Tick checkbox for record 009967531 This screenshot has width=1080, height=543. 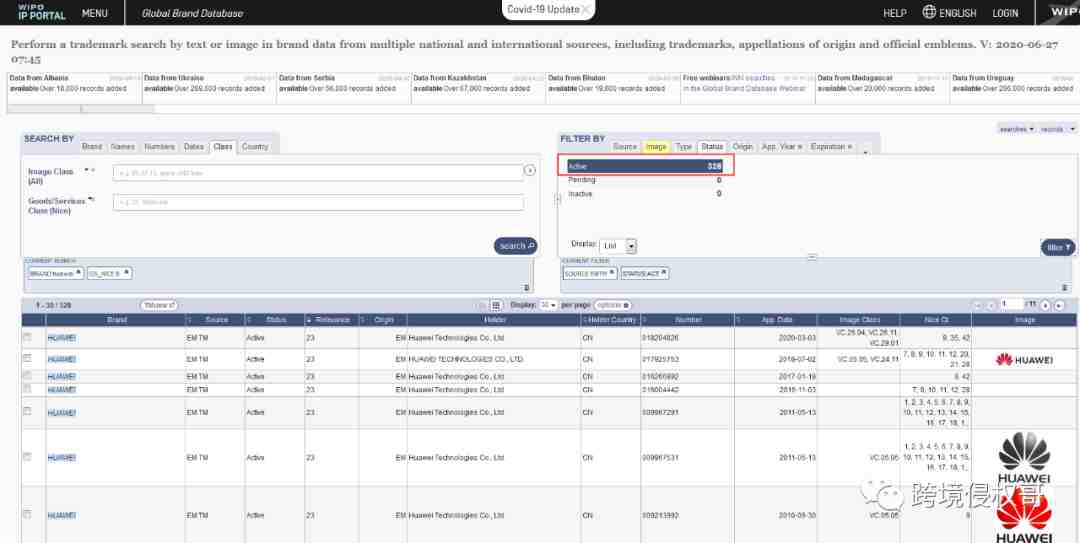tap(28, 457)
